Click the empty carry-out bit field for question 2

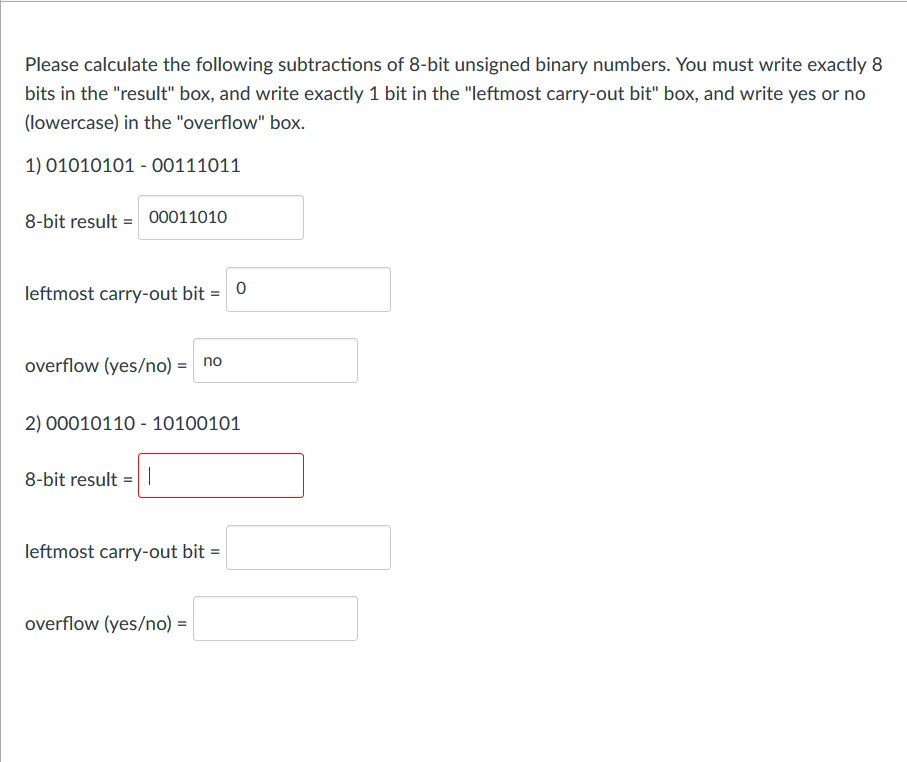(308, 547)
